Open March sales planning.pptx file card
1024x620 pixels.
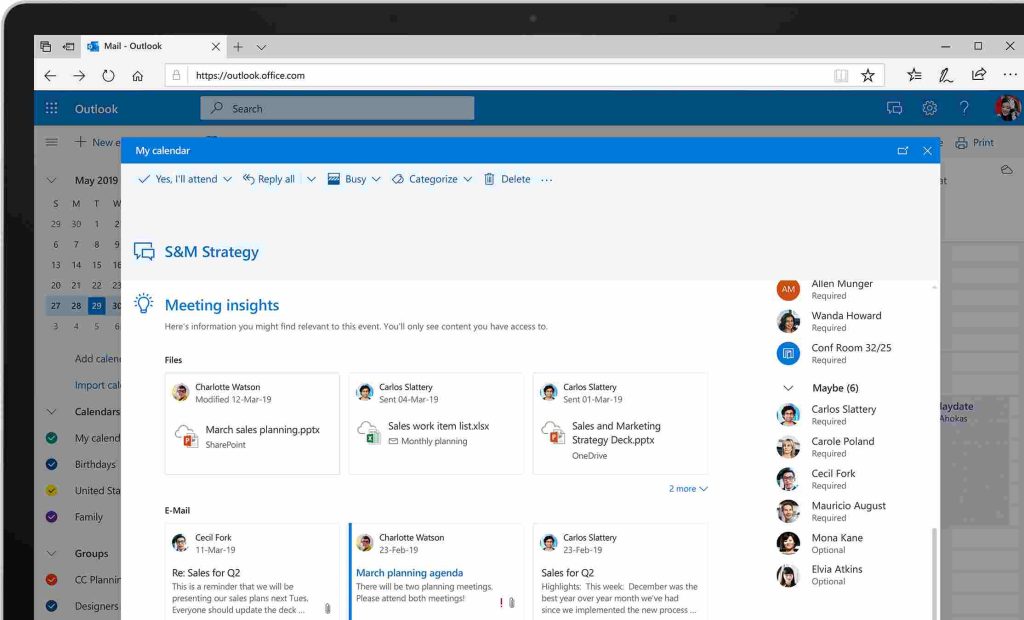pos(252,423)
